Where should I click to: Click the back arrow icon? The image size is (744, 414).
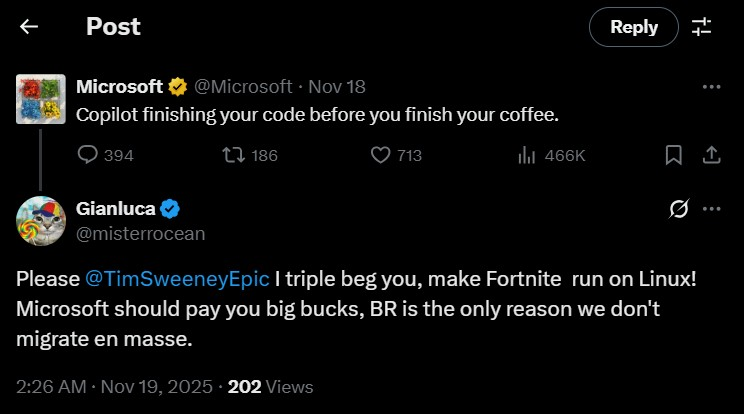coord(29,27)
